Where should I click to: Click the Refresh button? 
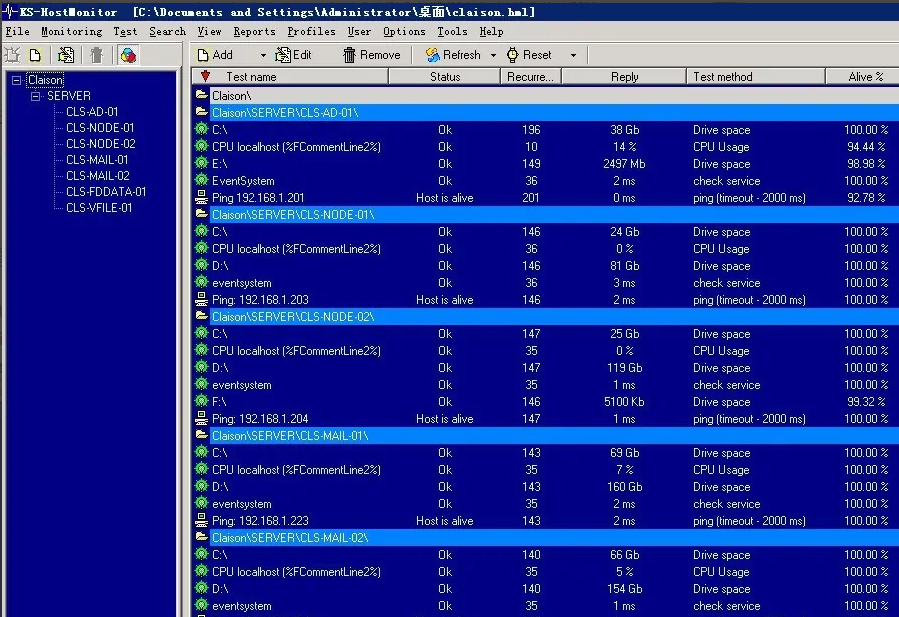click(453, 55)
